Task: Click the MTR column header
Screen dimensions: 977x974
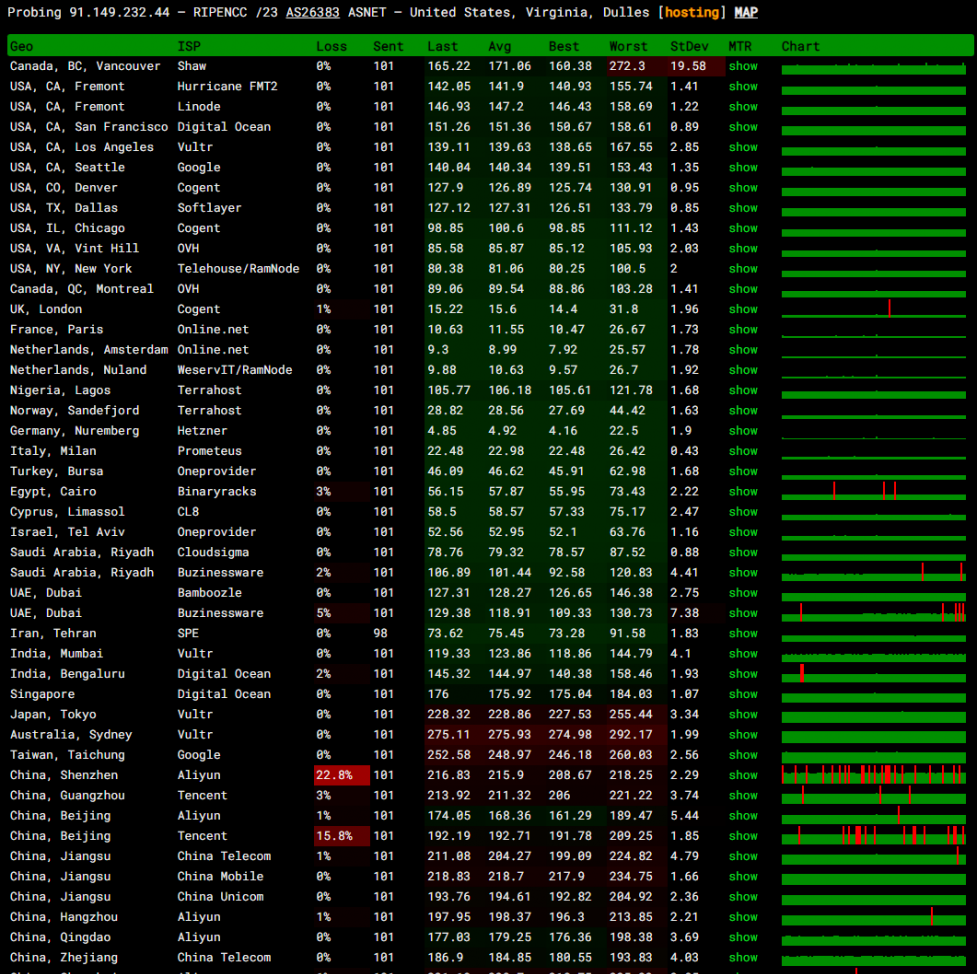Action: 740,46
